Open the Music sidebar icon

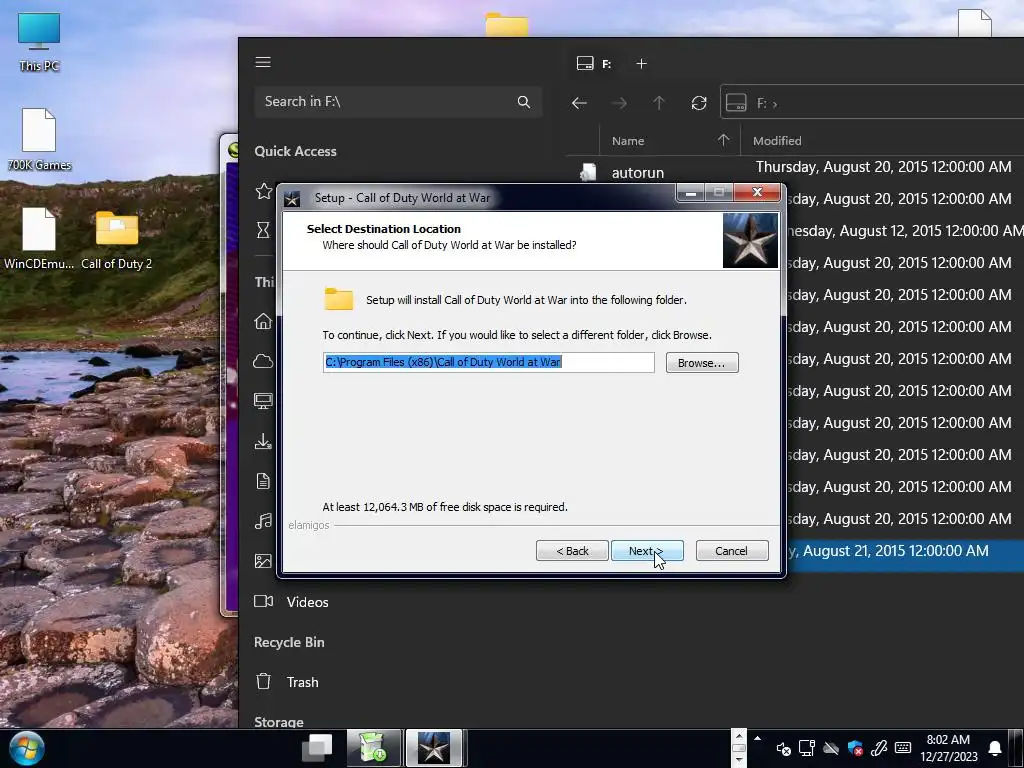263,520
